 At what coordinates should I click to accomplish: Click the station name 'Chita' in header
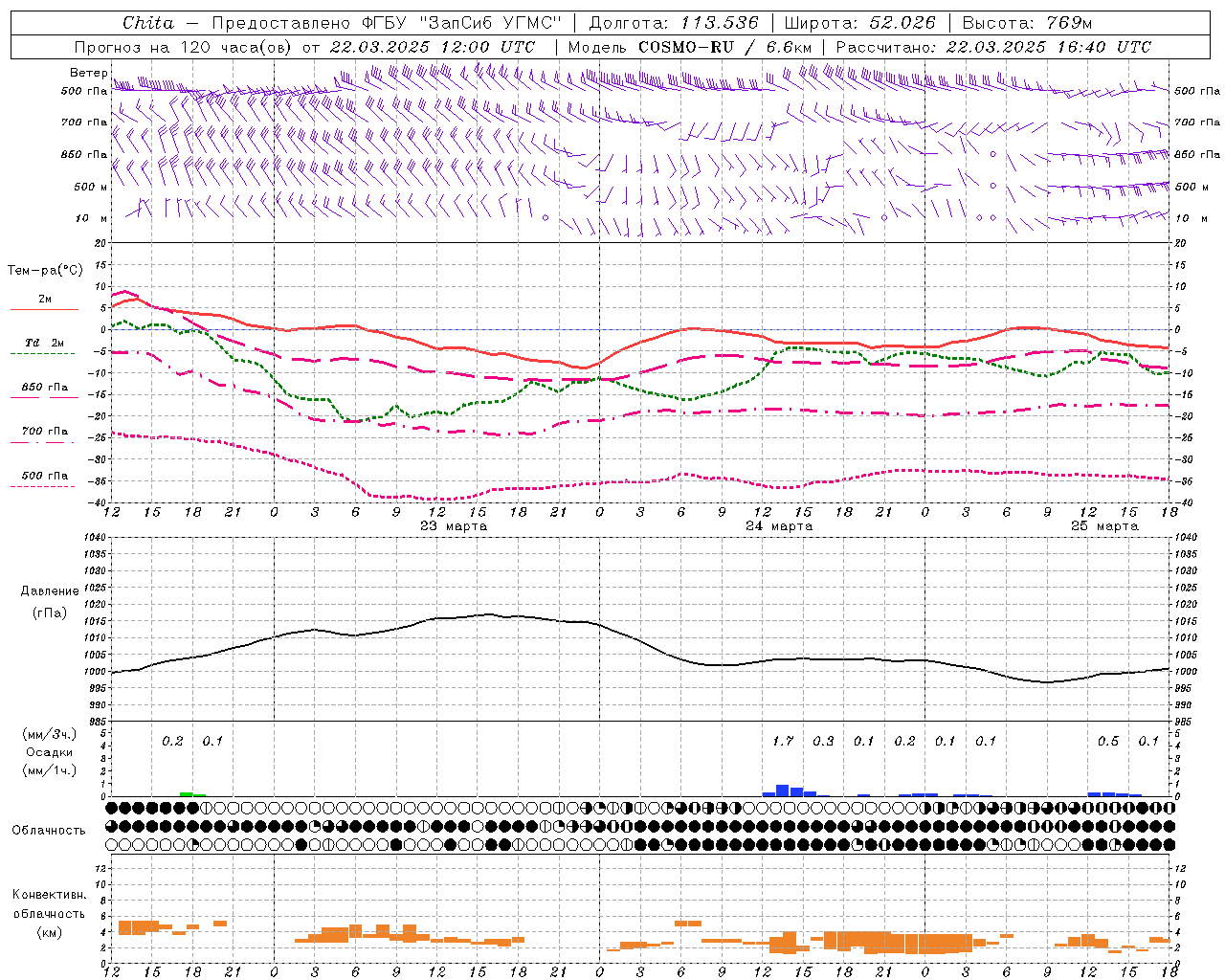pyautogui.click(x=148, y=23)
